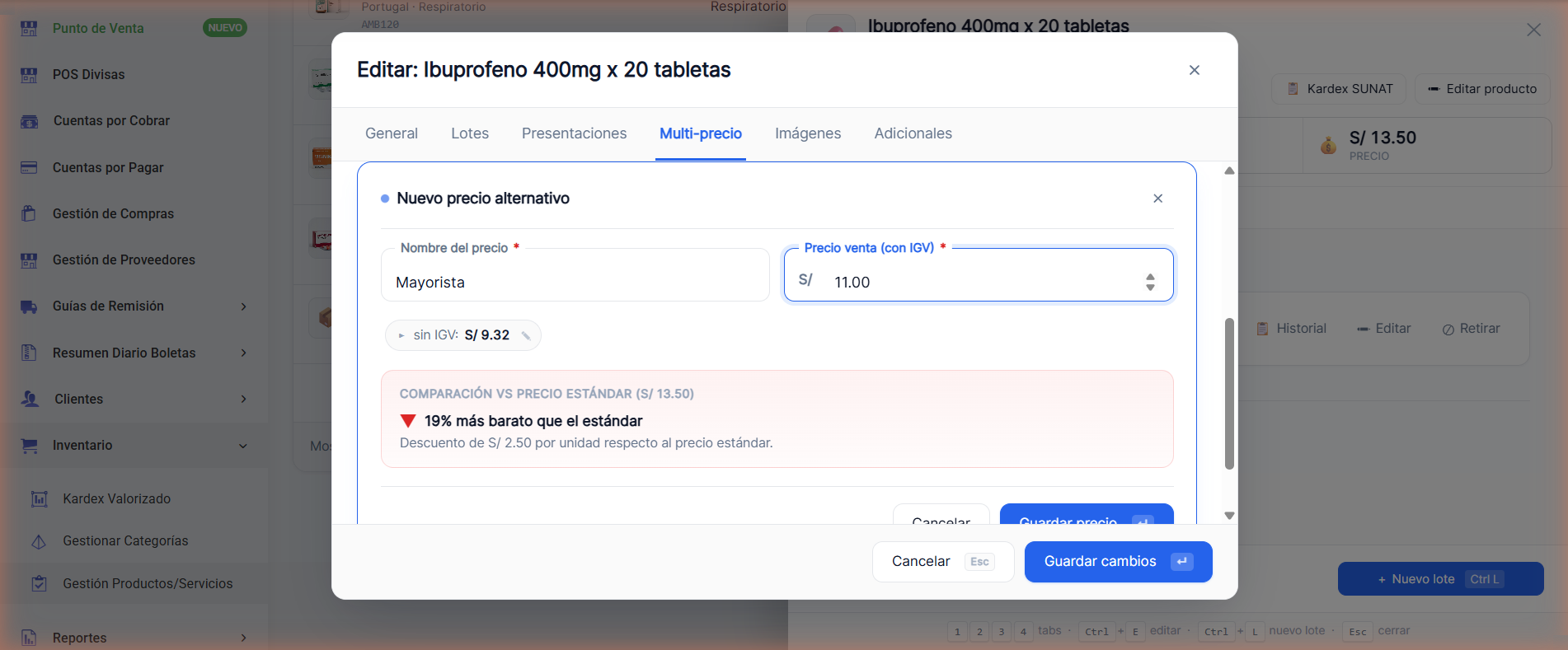This screenshot has width=1568, height=650.
Task: Click Gestión de Proveedores store icon
Action: click(x=29, y=260)
